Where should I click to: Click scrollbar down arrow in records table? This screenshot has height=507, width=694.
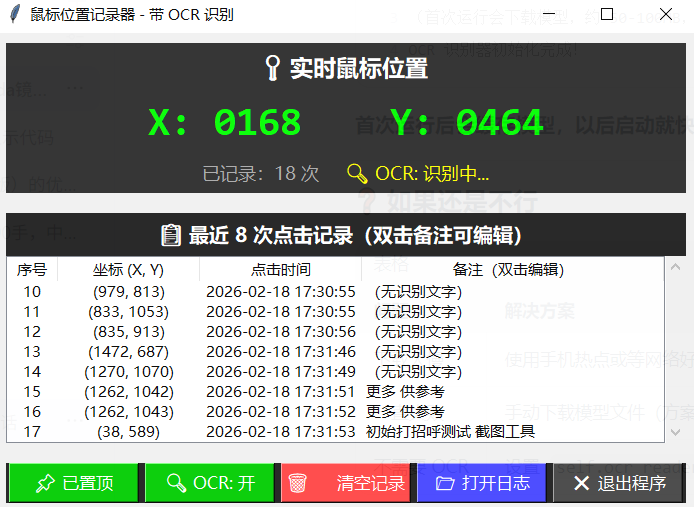pos(675,432)
